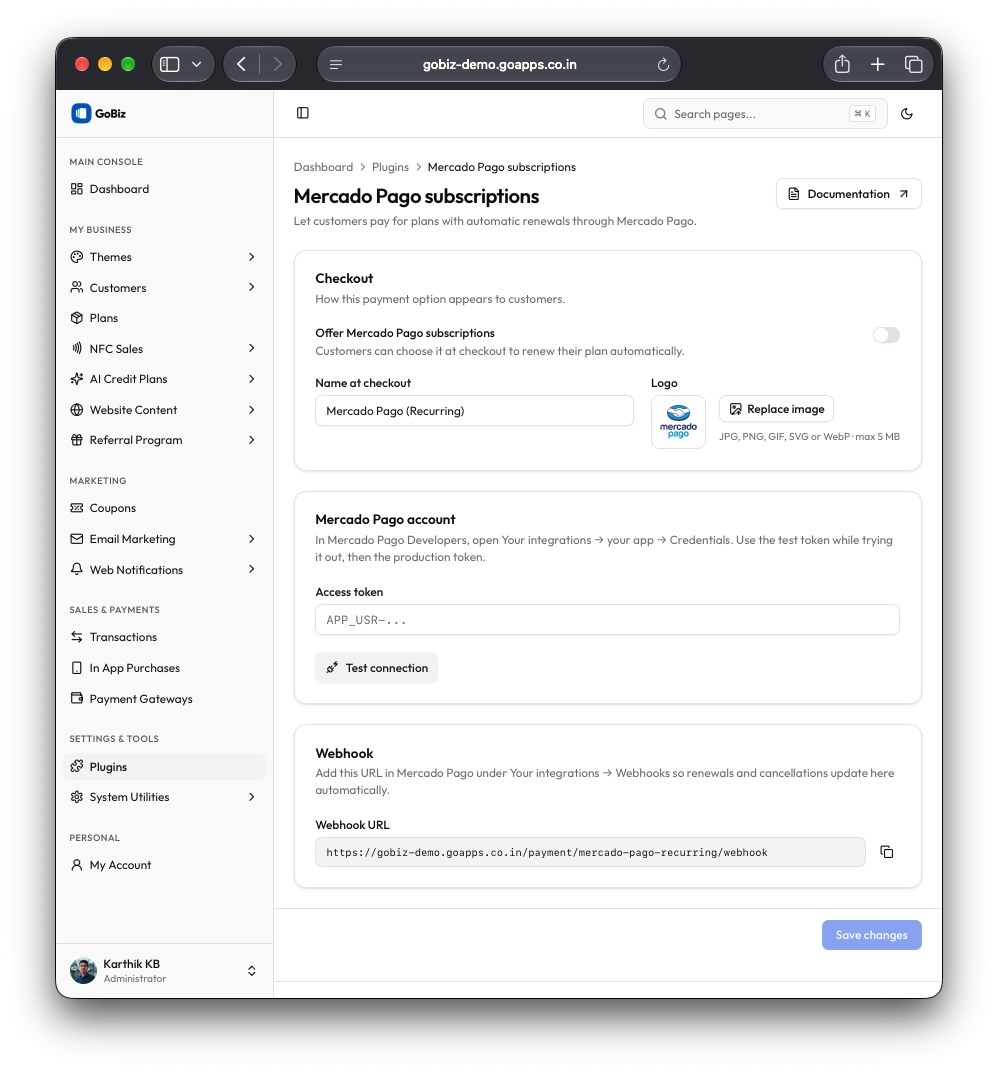998x1072 pixels.
Task: Expand the System Utilities chevron
Action: point(252,796)
